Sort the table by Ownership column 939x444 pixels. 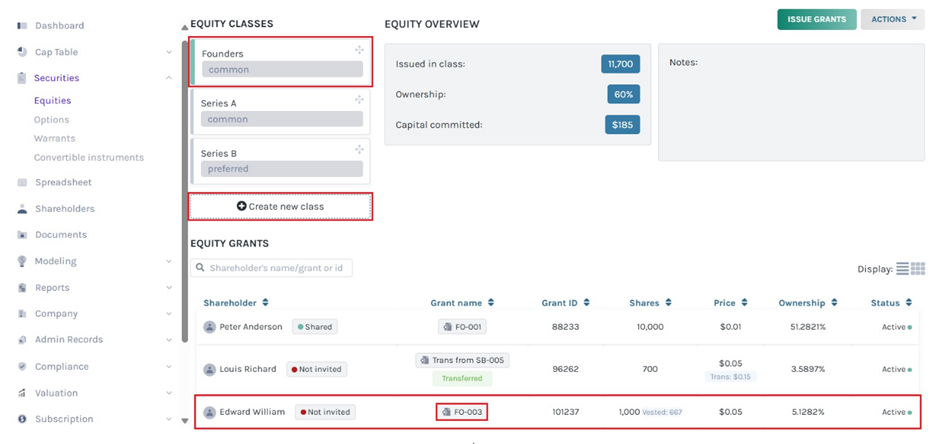pos(807,303)
